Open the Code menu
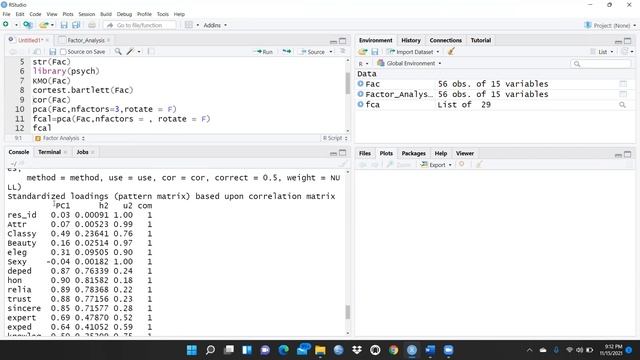 [35, 14]
